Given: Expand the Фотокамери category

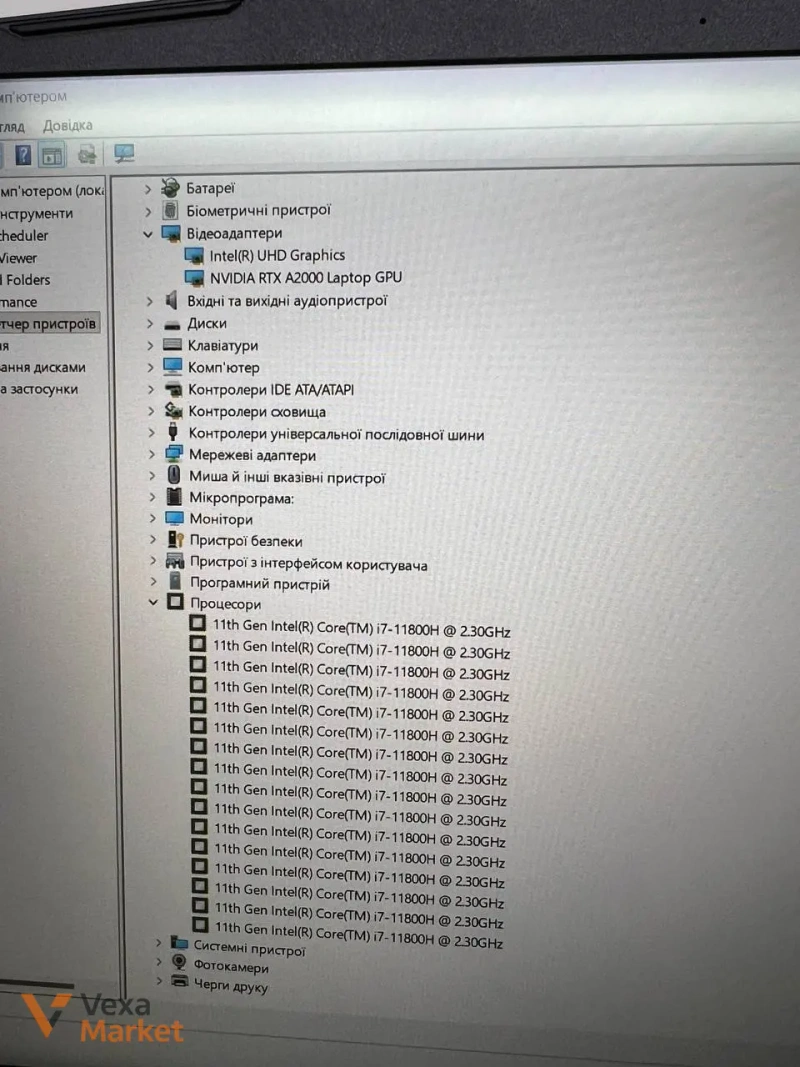Looking at the screenshot, I should (x=159, y=962).
